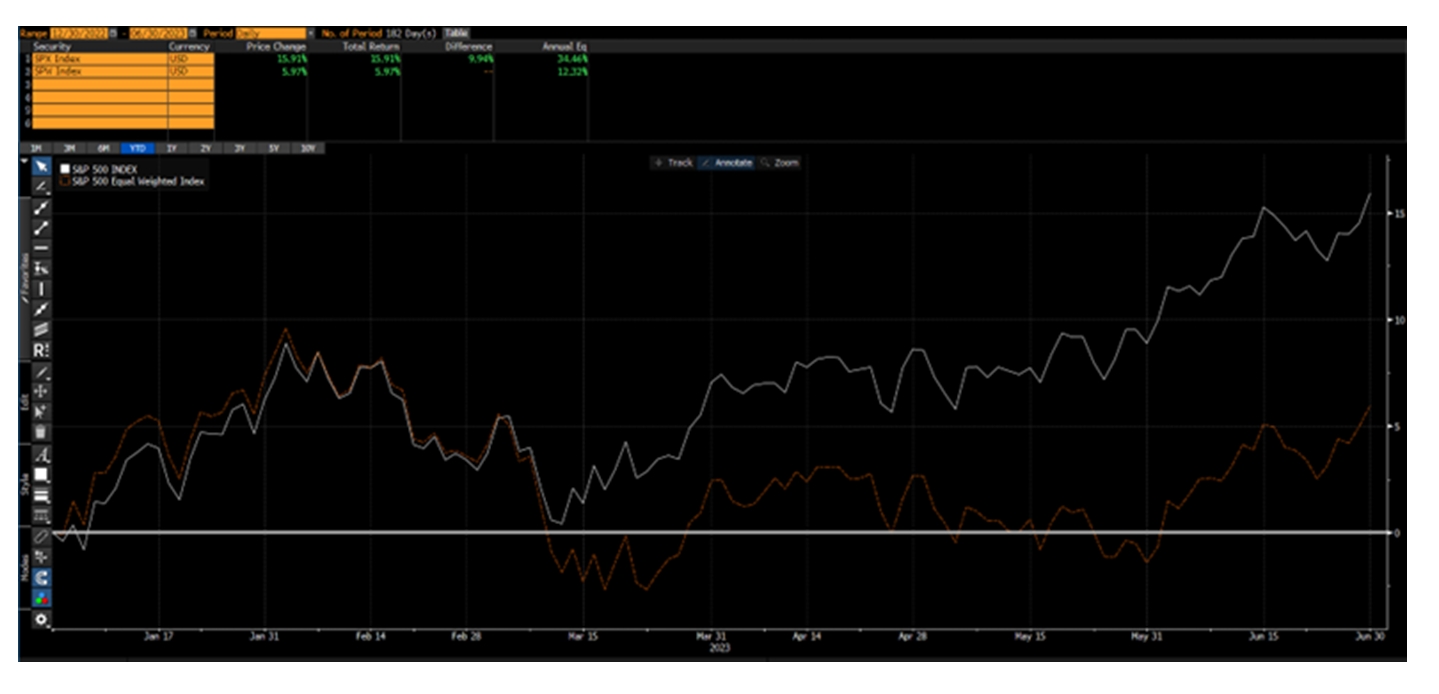This screenshot has width=1439, height=694.
Task: Click the R regression annotation tool
Action: pos(41,351)
